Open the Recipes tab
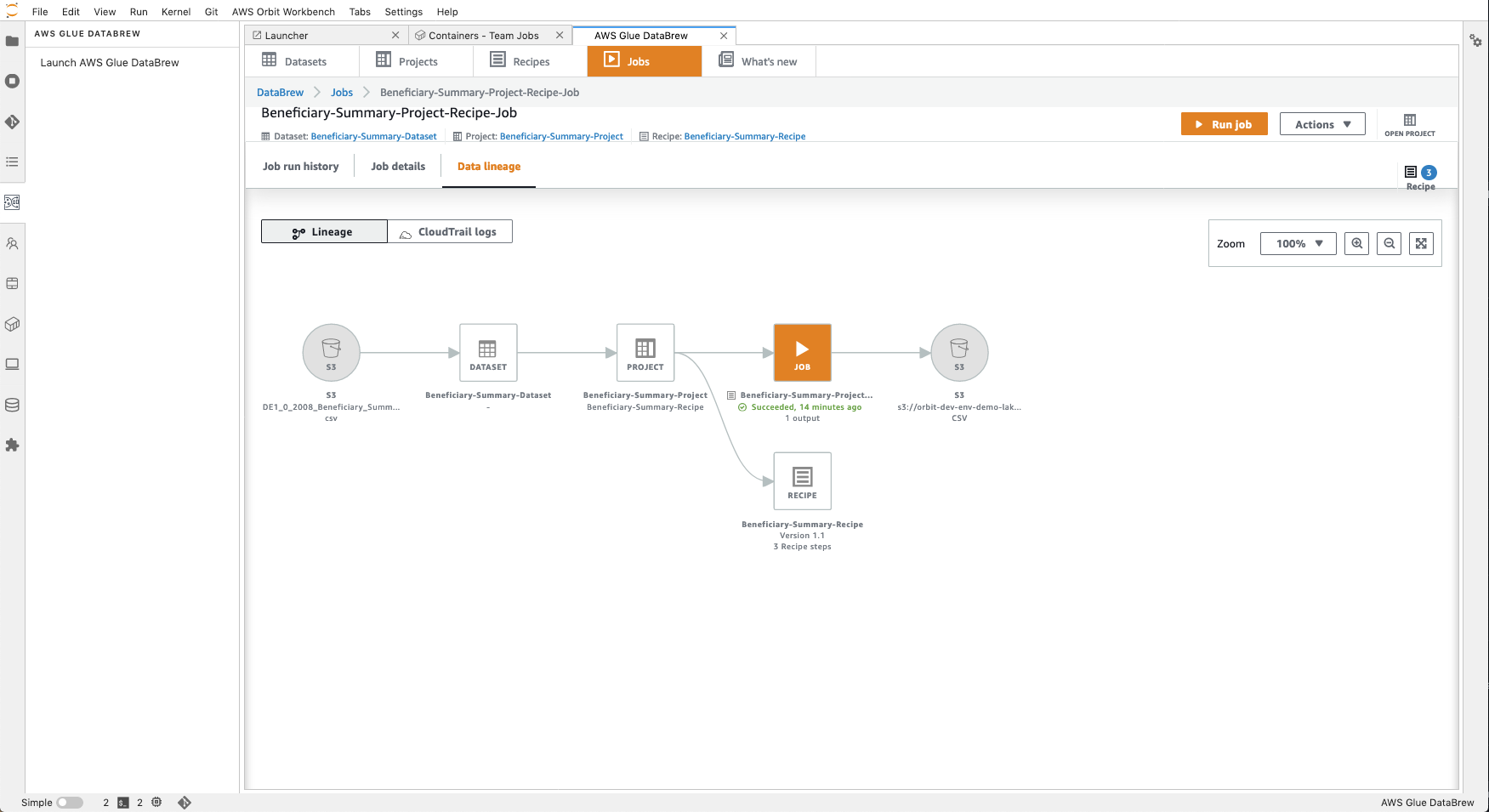This screenshot has height=812, width=1489. pyautogui.click(x=530, y=61)
